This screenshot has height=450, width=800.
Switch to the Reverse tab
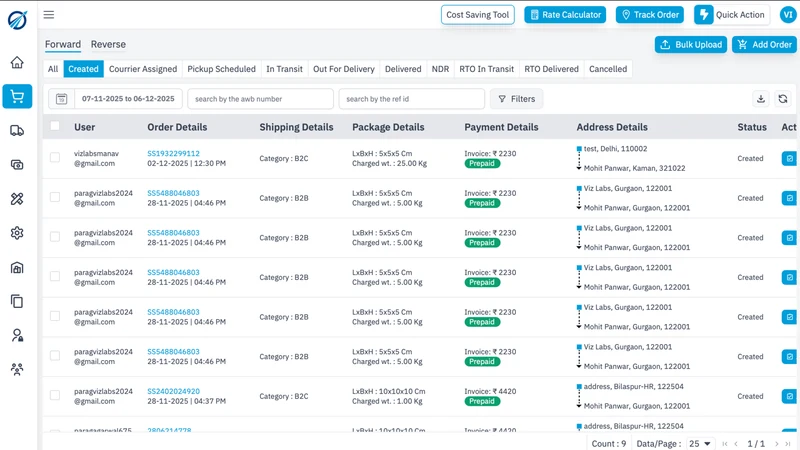click(x=108, y=44)
